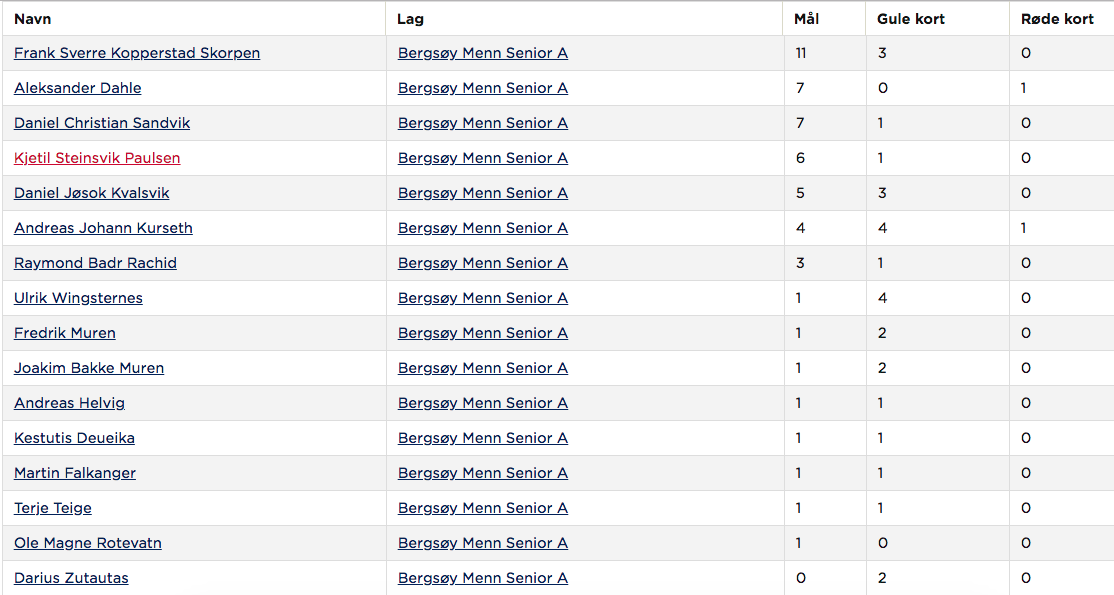Click the Mål column header
Viewport: 1114px width, 595px height.
[806, 19]
